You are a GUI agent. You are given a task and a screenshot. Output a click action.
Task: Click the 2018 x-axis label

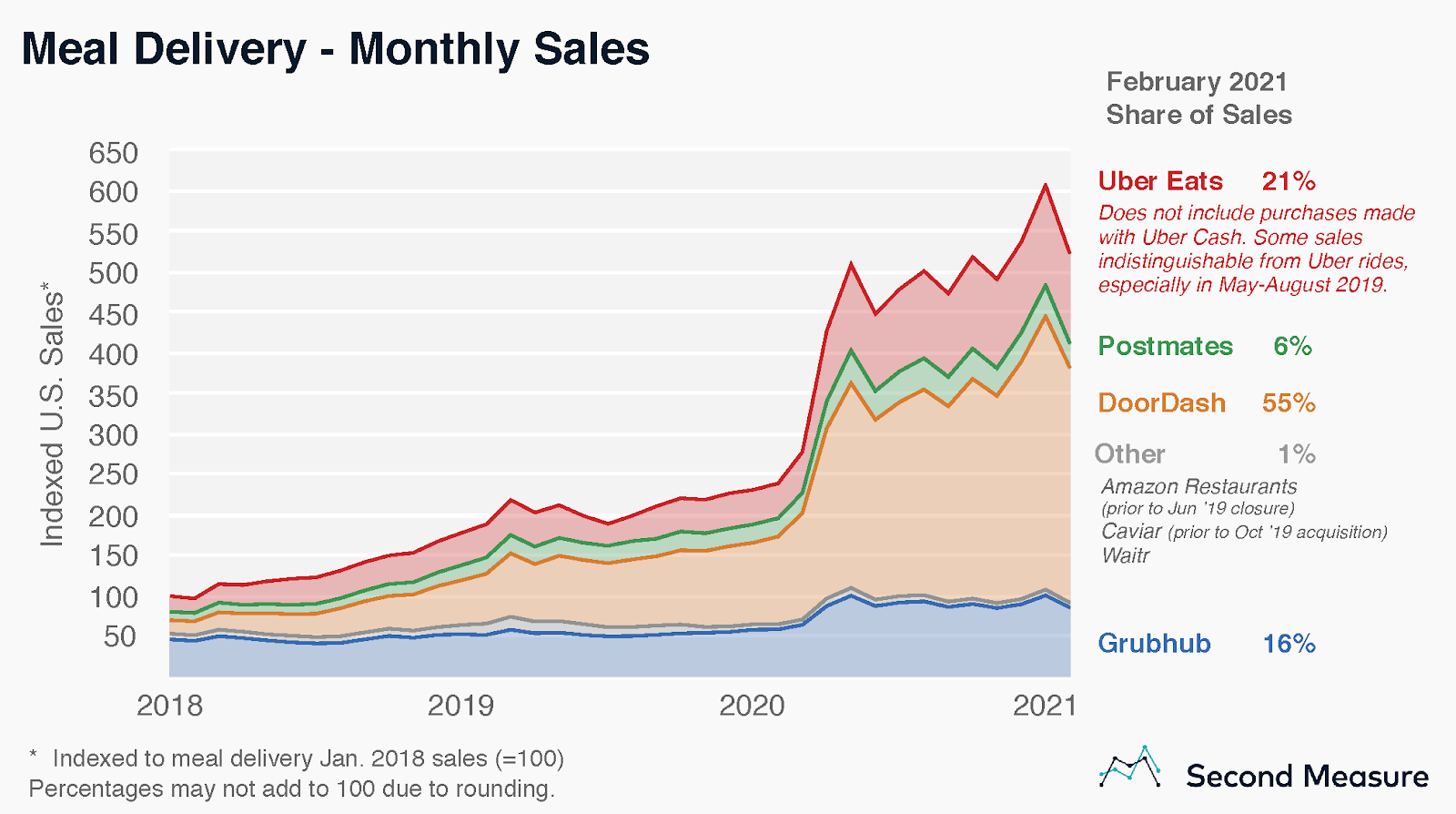point(170,706)
